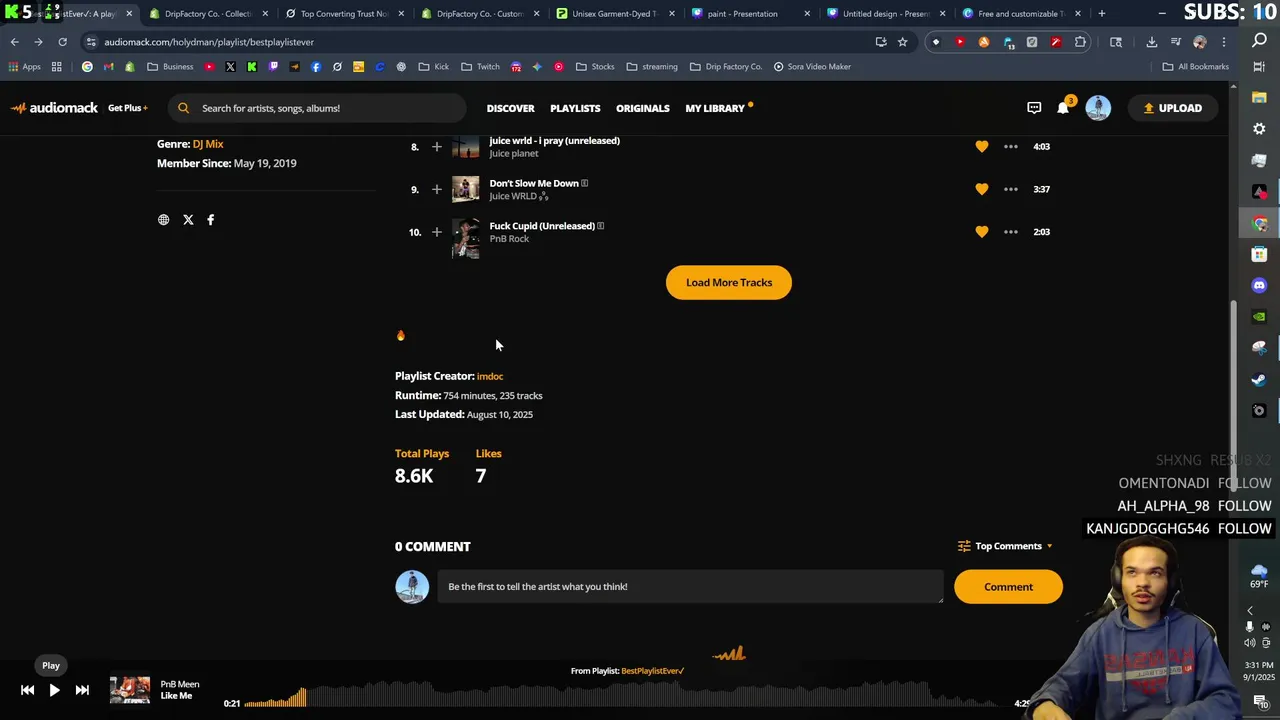1280x720 pixels.
Task: Open more options for 'Don't Slow Me Down'
Action: click(1010, 189)
